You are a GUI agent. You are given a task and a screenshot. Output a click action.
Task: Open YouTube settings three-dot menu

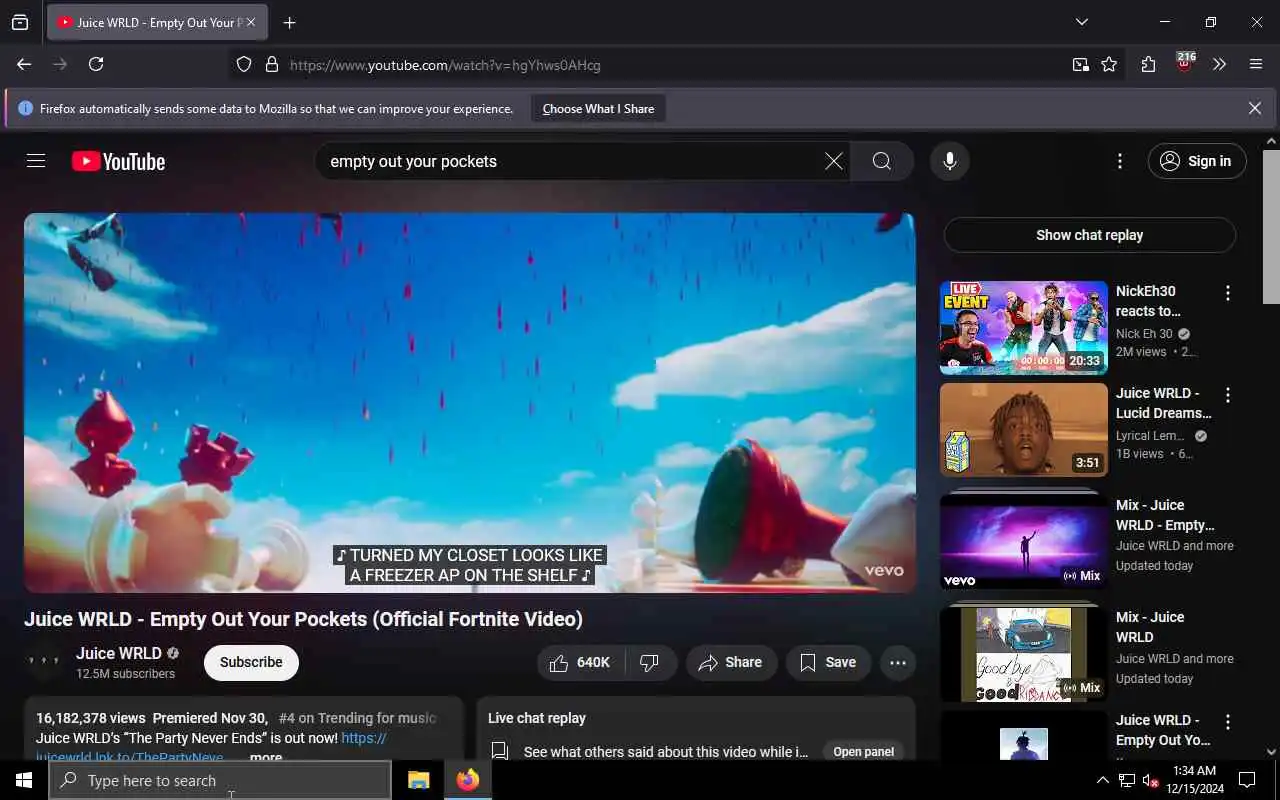tap(1120, 161)
